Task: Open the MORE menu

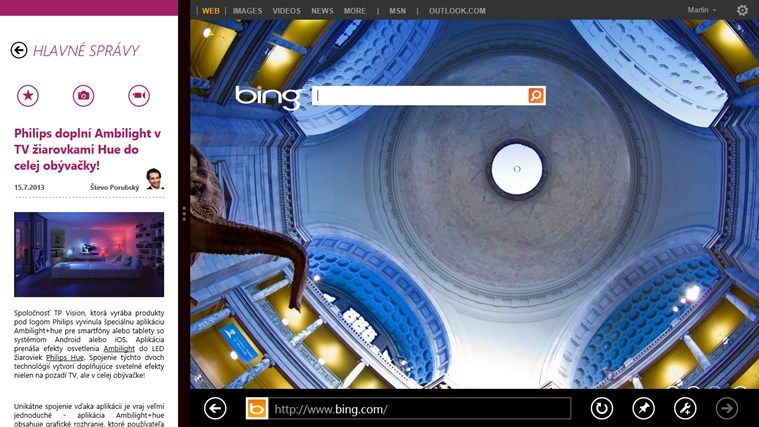Action: tap(355, 11)
